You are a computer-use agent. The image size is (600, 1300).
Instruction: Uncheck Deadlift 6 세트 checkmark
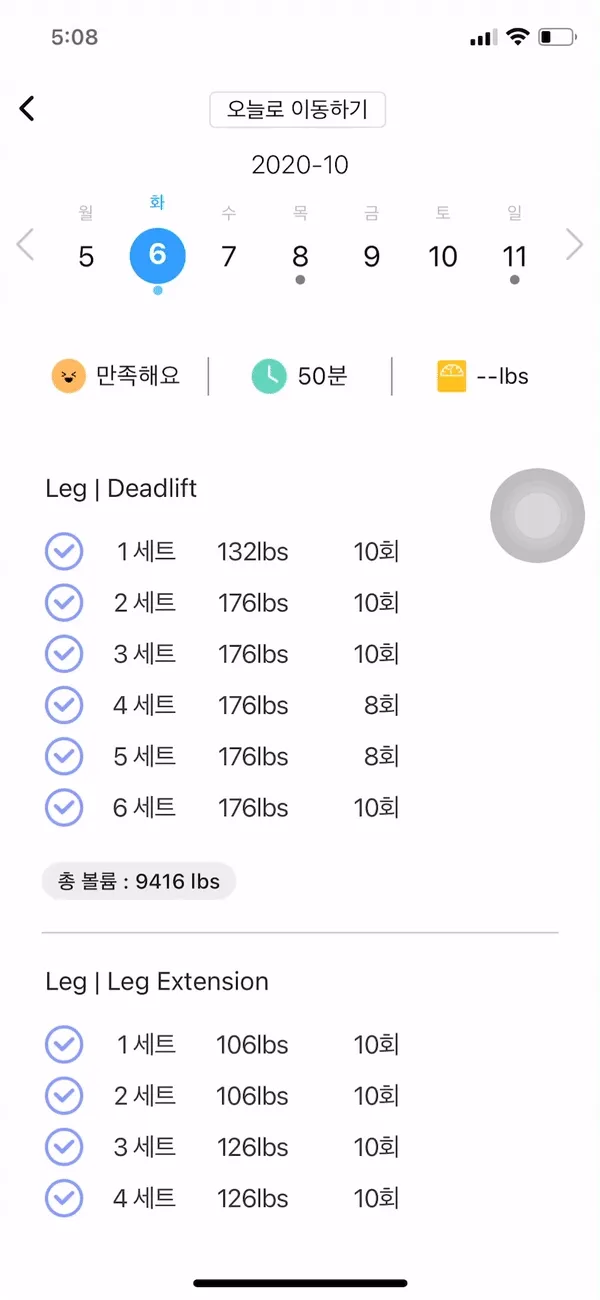64,807
